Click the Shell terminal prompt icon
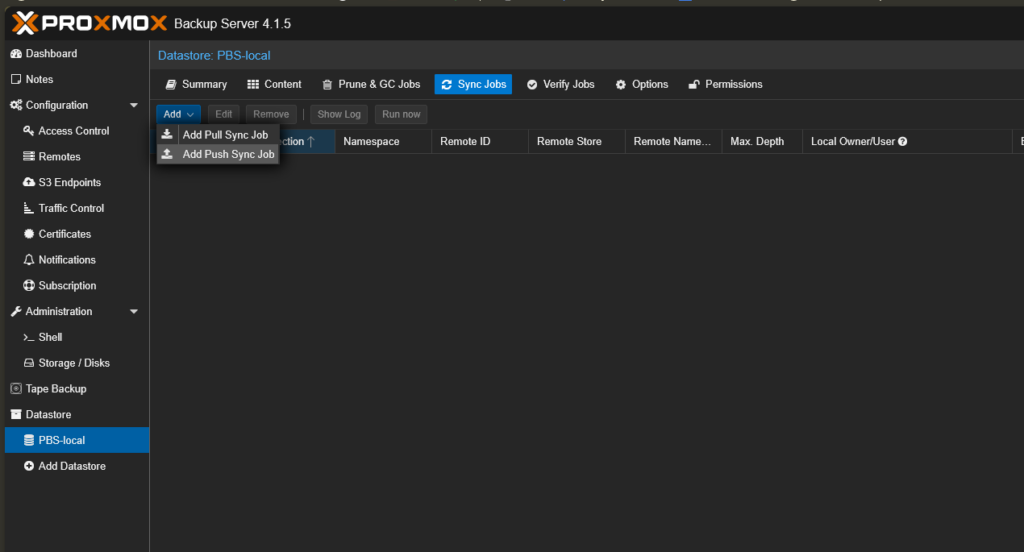 [x=29, y=338]
